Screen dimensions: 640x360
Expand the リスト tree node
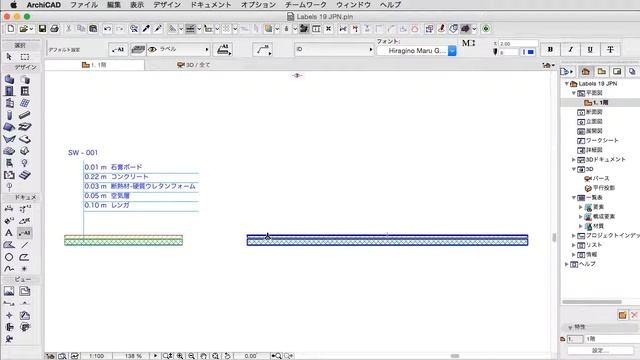[574, 245]
